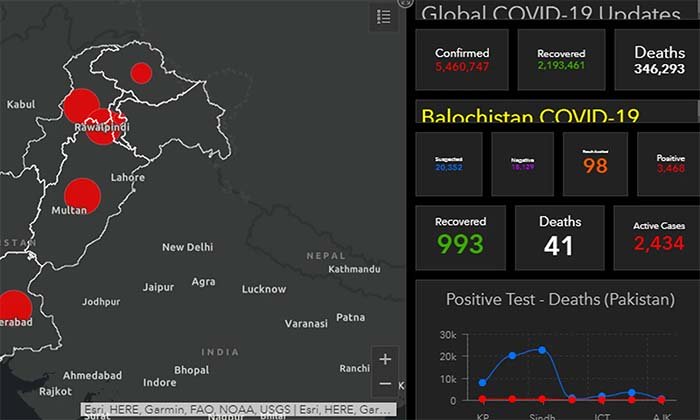This screenshot has width=700, height=420.
Task: Click the Bhopal label on map
Action: point(192,370)
